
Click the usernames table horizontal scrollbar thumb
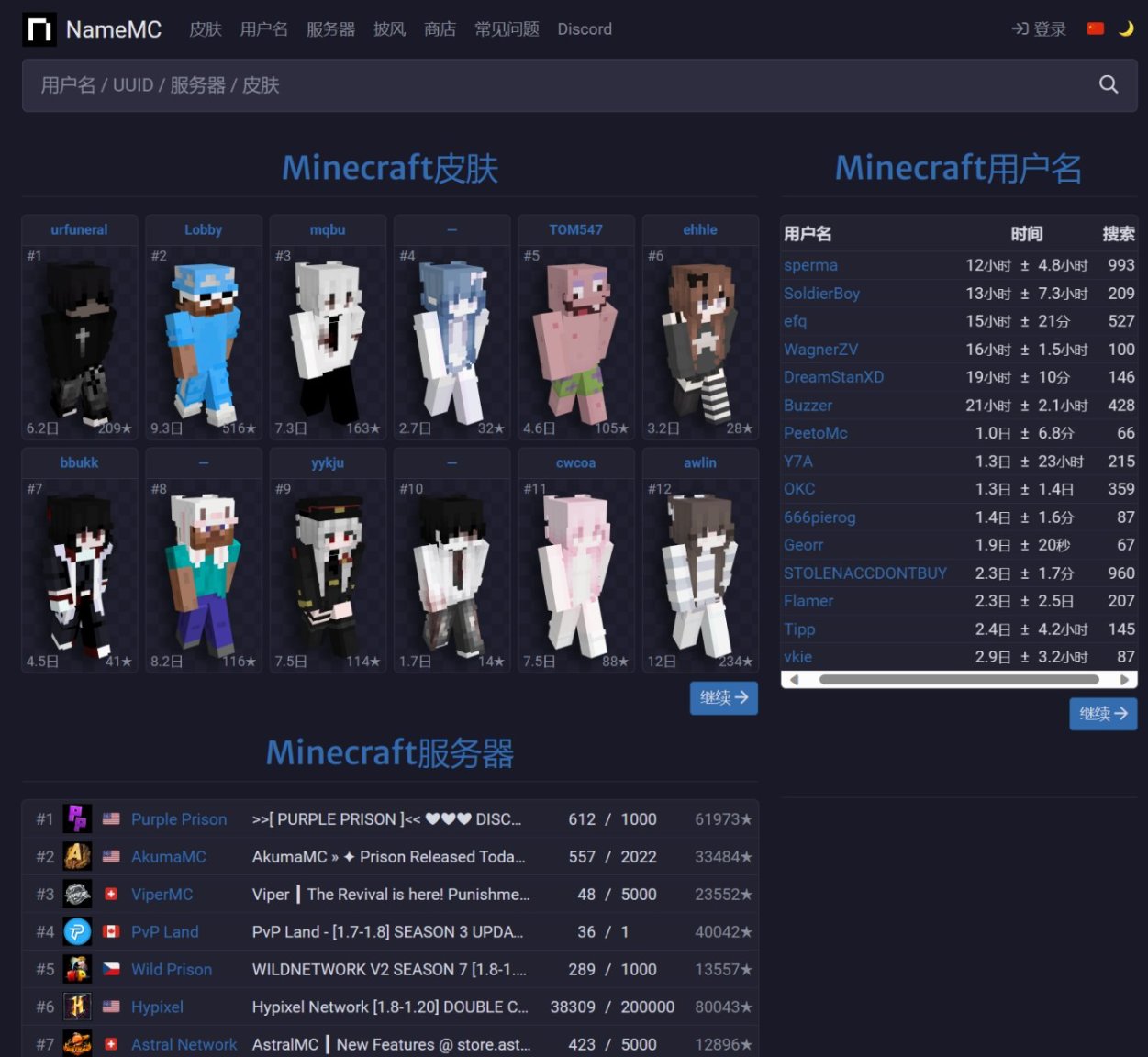[959, 680]
